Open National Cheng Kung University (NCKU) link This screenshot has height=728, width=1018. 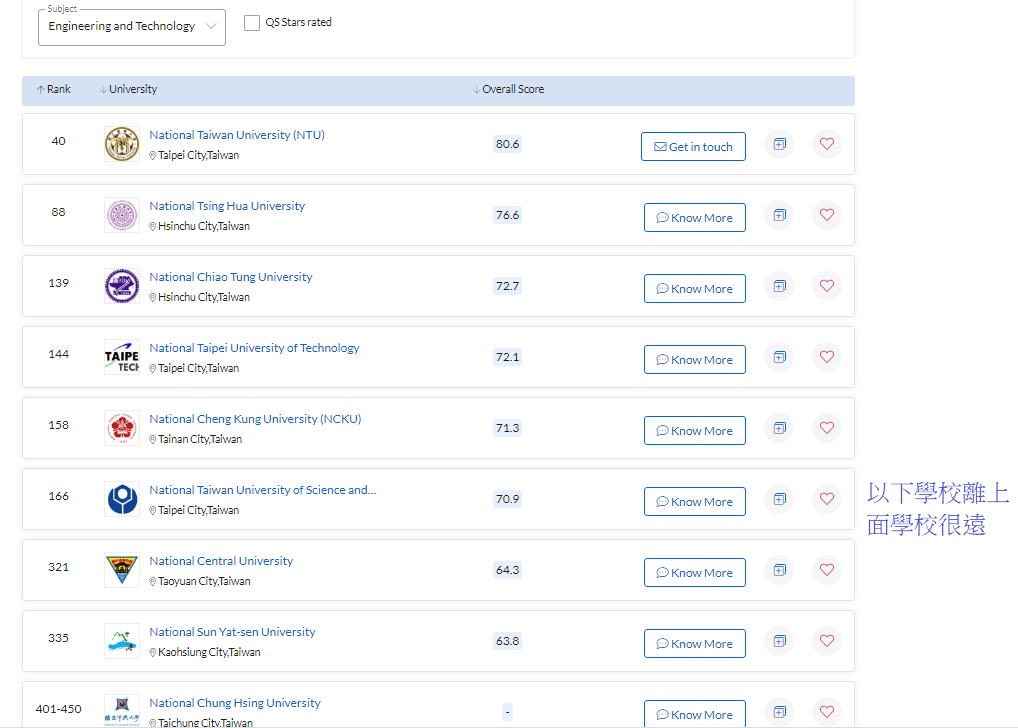point(255,419)
